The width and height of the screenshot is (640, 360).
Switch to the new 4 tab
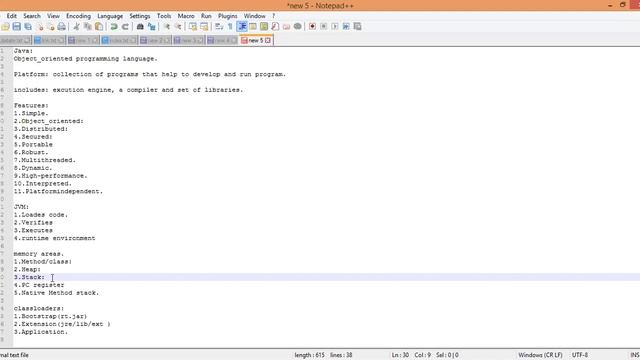(x=222, y=40)
